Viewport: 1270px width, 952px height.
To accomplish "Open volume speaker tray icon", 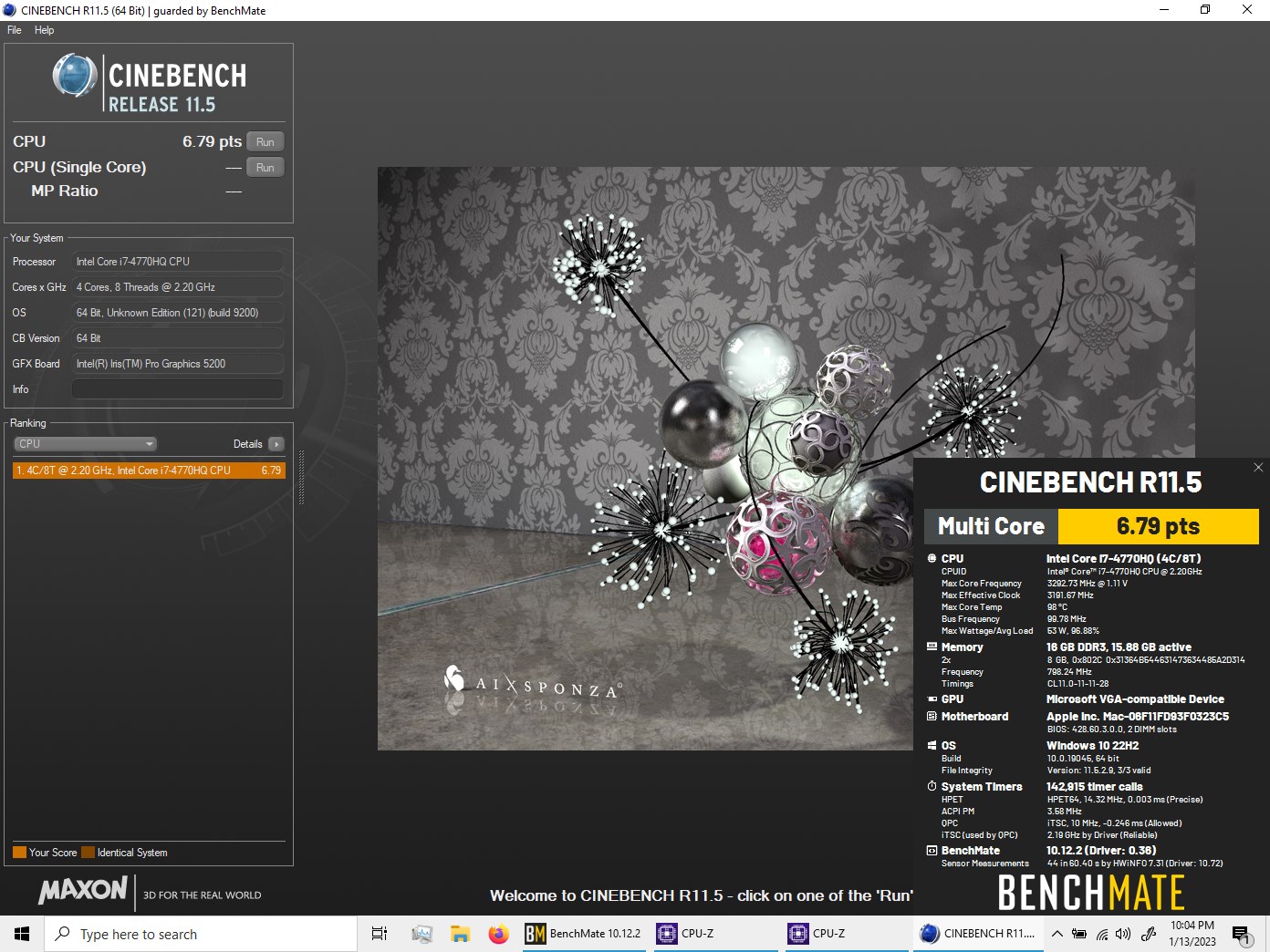I will coord(1123,934).
